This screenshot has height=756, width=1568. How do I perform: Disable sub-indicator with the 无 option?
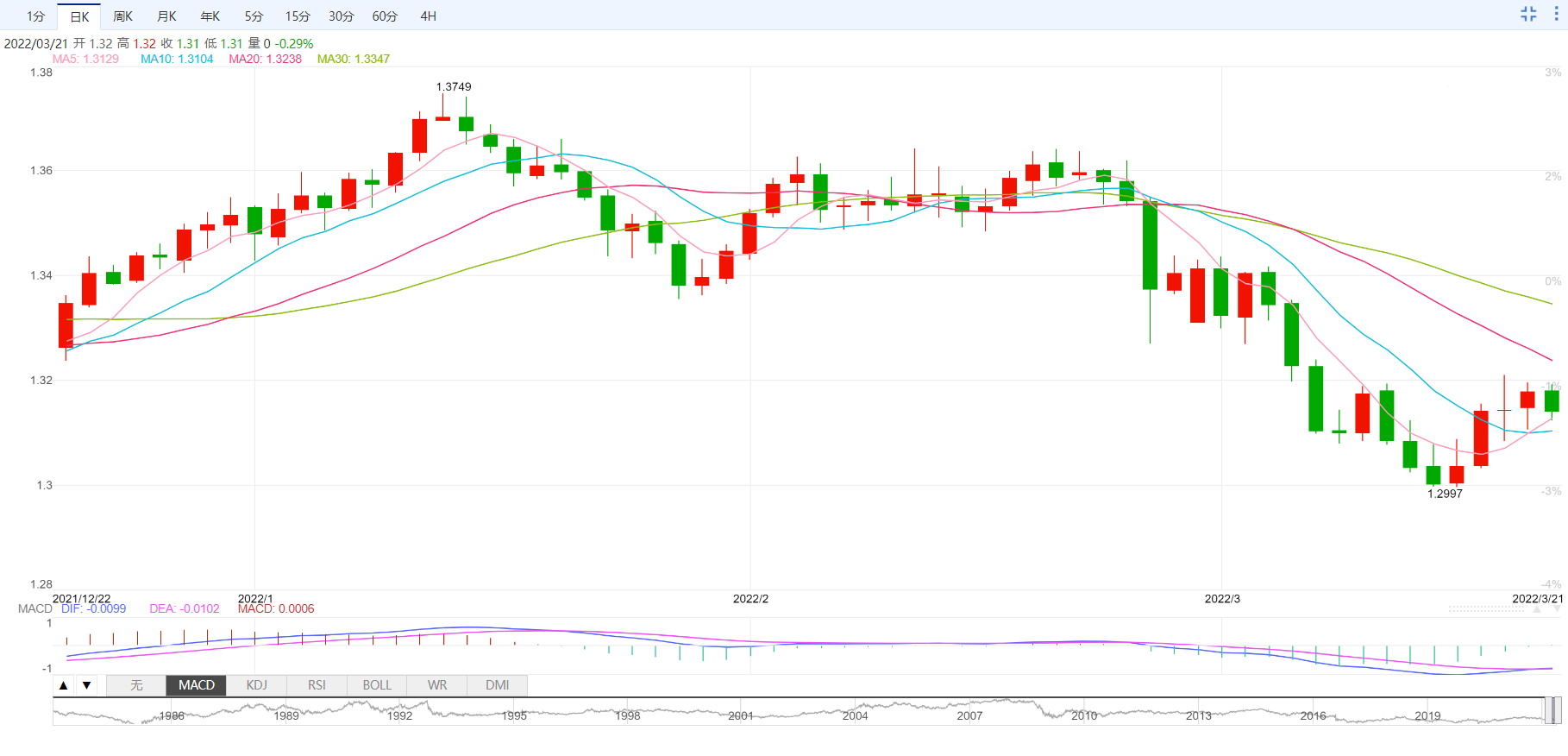click(x=136, y=685)
